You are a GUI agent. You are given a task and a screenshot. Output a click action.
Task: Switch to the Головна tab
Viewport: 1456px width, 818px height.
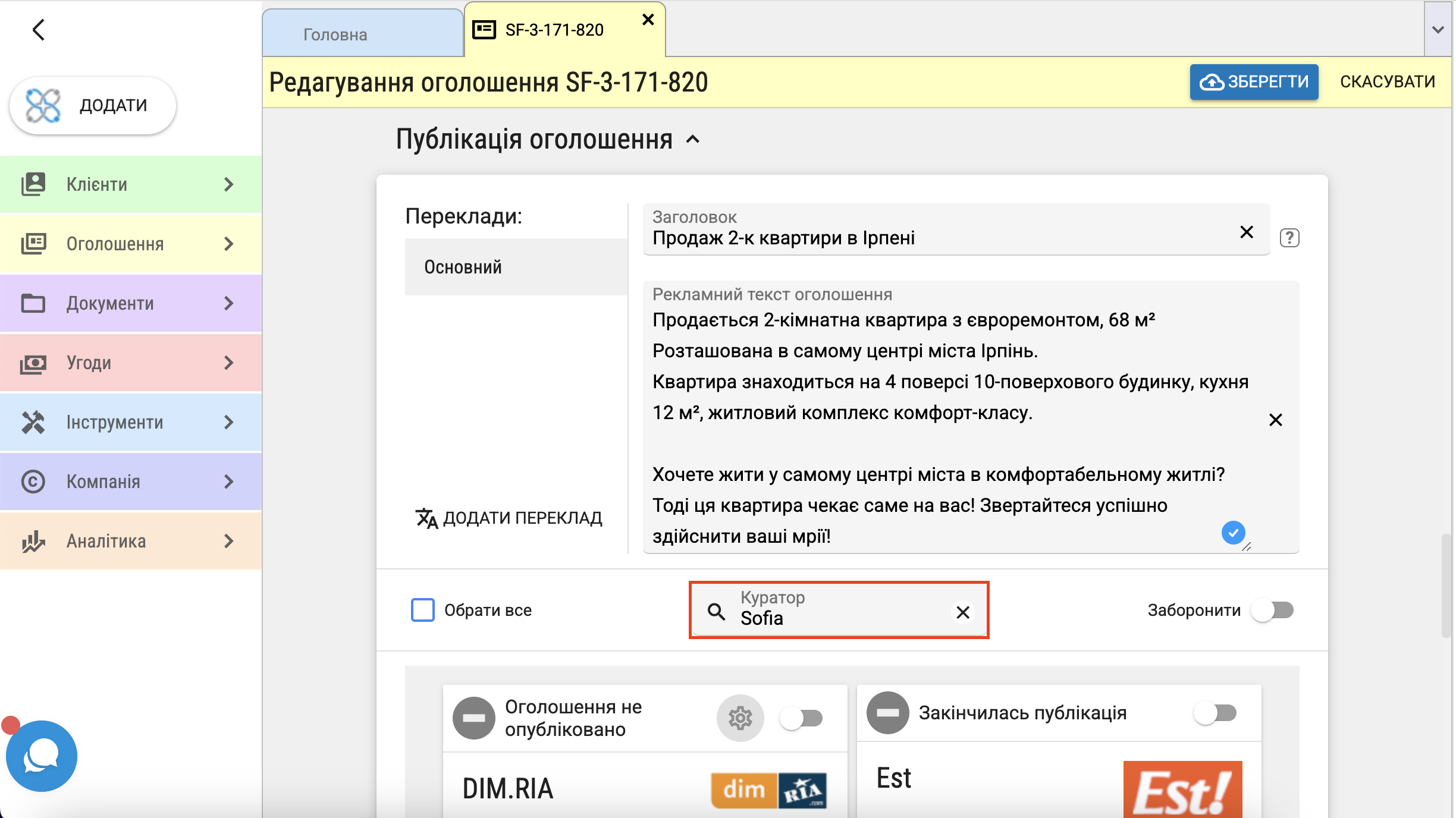[x=335, y=34]
